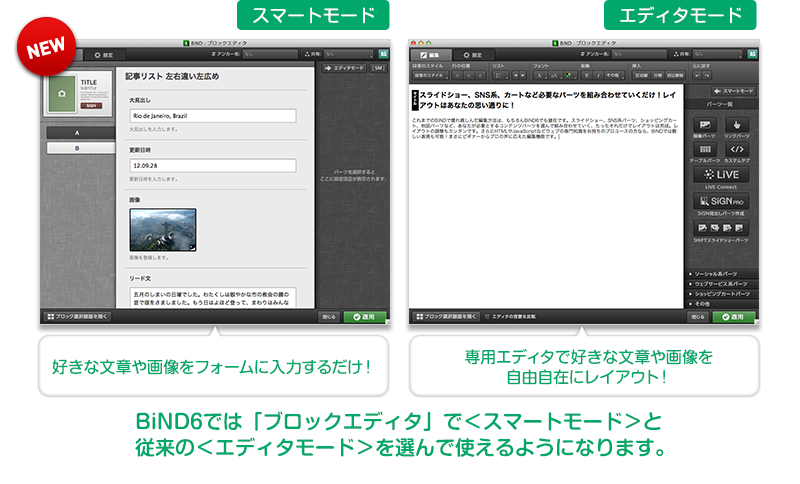800x484 pixels.
Task: Open the font type A dropdown
Action: pyautogui.click(x=539, y=75)
